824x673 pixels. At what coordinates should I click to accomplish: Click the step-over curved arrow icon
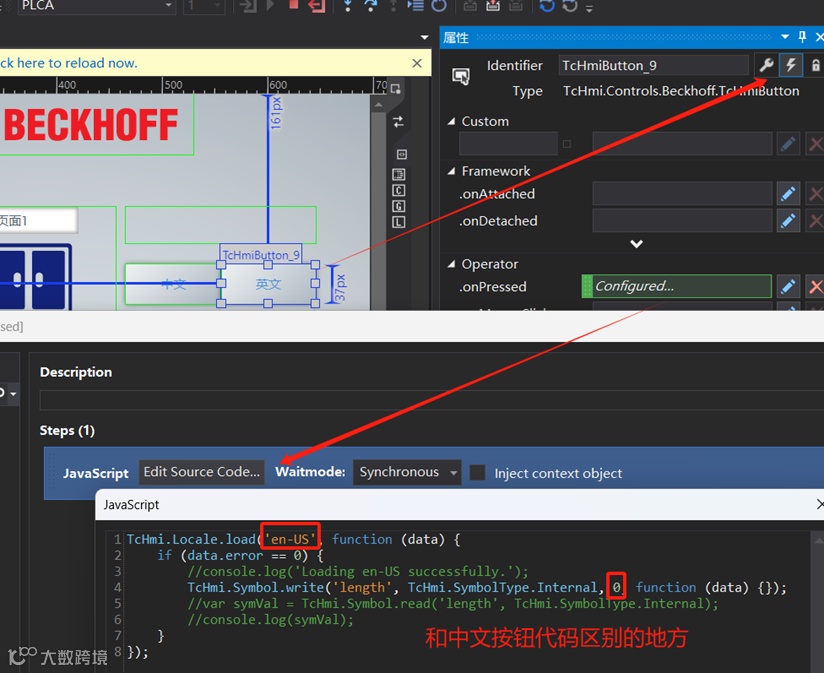[x=370, y=5]
